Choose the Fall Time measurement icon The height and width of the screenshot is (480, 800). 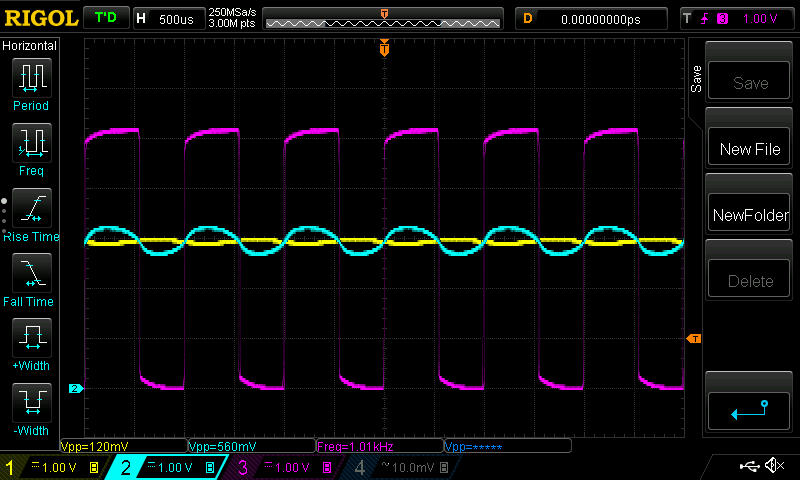(x=30, y=272)
